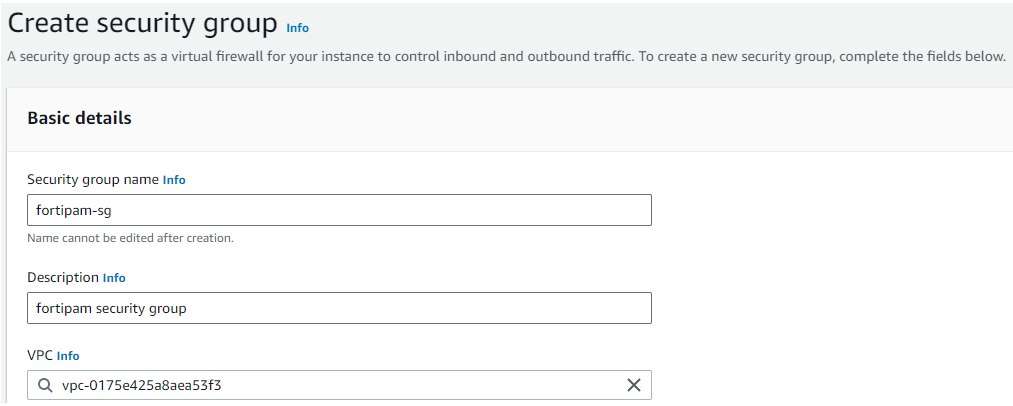1013x406 pixels.
Task: Click the 'Basic details' section heading
Action: pos(79,118)
